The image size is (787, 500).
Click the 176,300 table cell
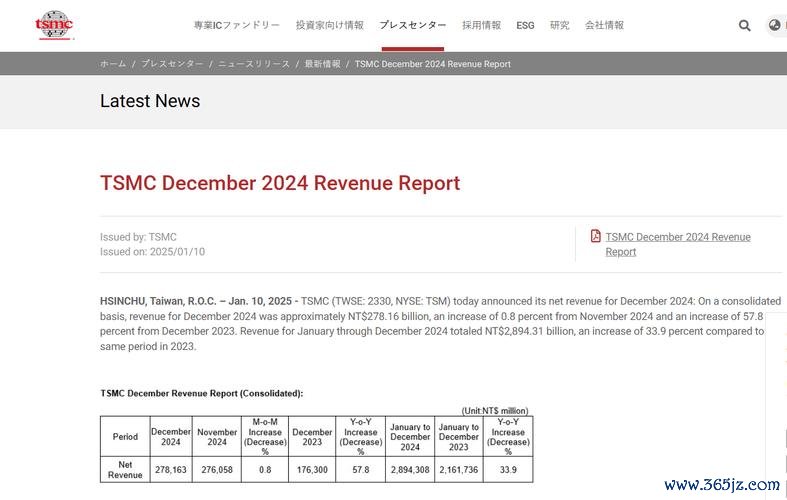[312, 469]
